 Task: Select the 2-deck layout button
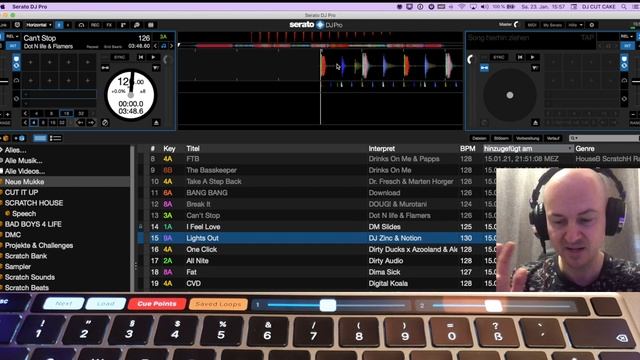click(x=59, y=25)
